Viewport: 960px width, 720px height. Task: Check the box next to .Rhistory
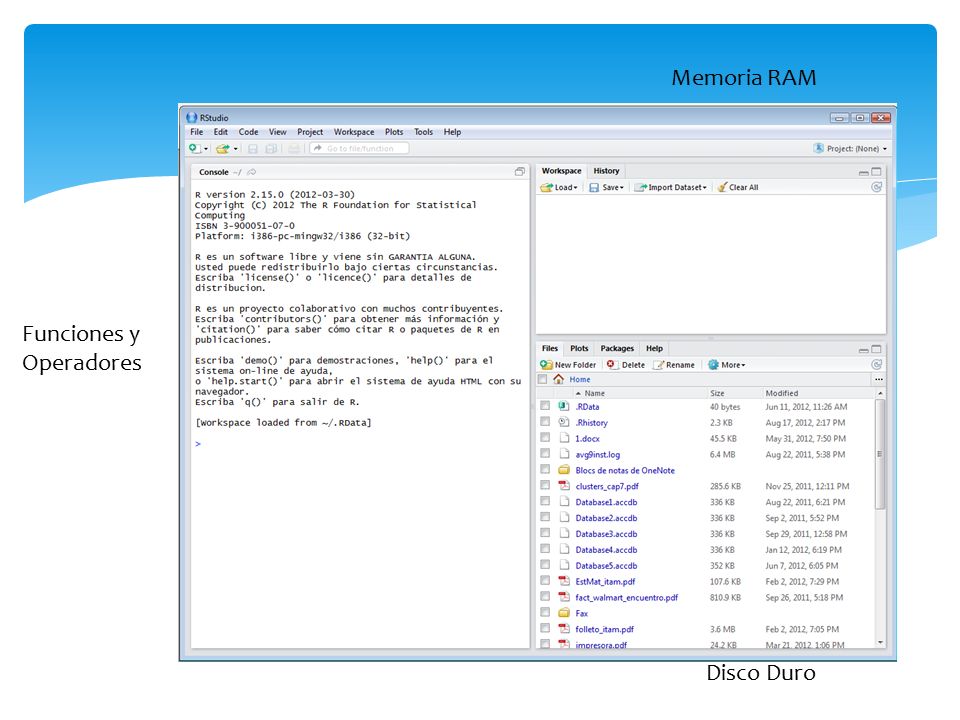coord(545,421)
